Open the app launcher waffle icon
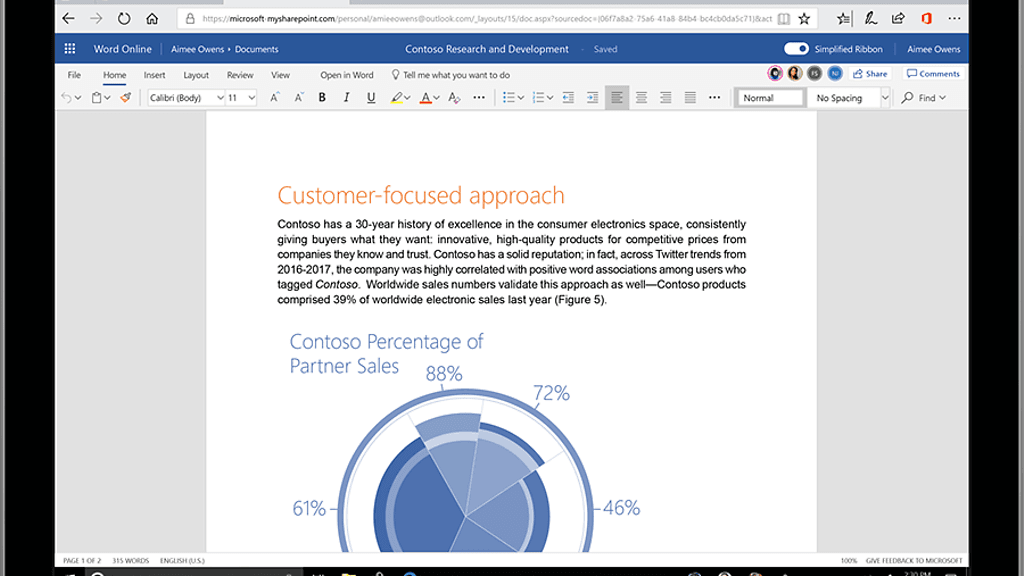This screenshot has width=1024, height=576. tap(70, 49)
